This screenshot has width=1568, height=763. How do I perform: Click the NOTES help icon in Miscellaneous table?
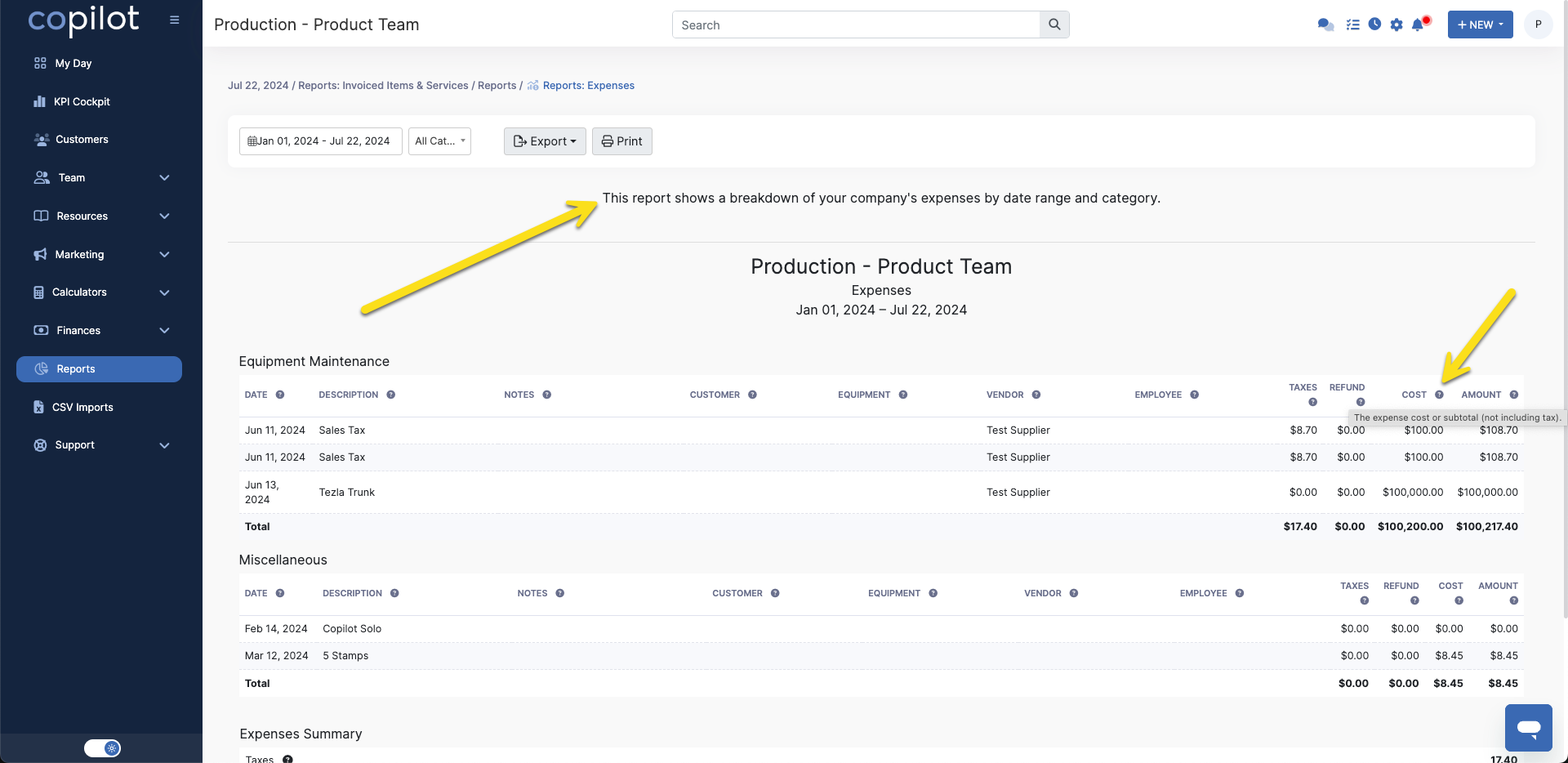click(560, 593)
